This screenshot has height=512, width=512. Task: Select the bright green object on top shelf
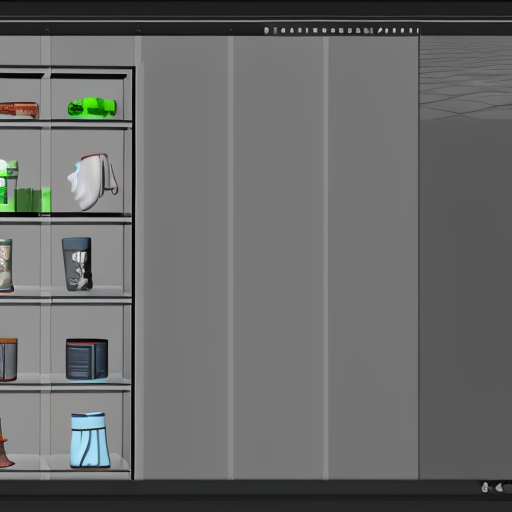point(92,107)
